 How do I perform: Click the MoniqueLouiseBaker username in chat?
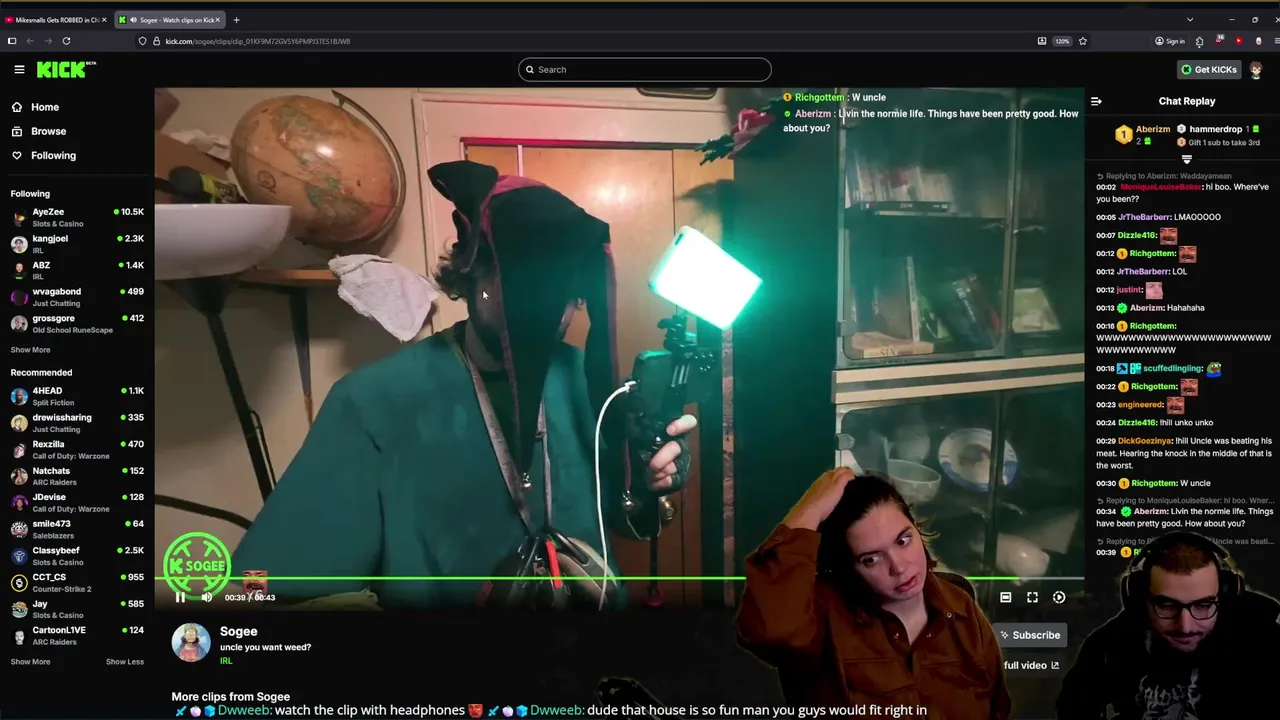1160,187
